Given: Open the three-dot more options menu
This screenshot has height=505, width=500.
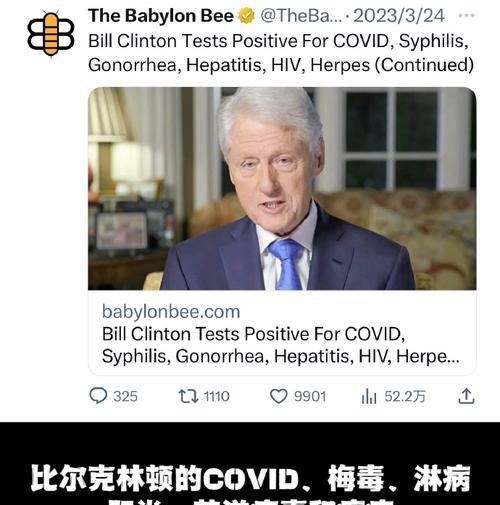Looking at the screenshot, I should click(466, 15).
